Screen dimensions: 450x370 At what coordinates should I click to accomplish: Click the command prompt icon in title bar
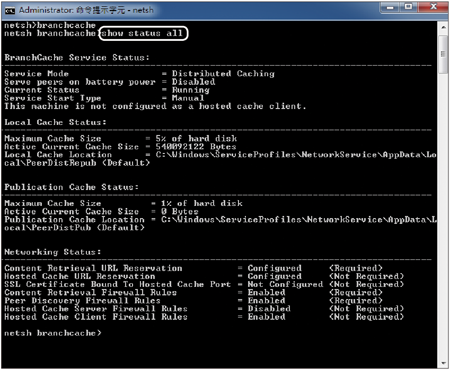click(10, 10)
